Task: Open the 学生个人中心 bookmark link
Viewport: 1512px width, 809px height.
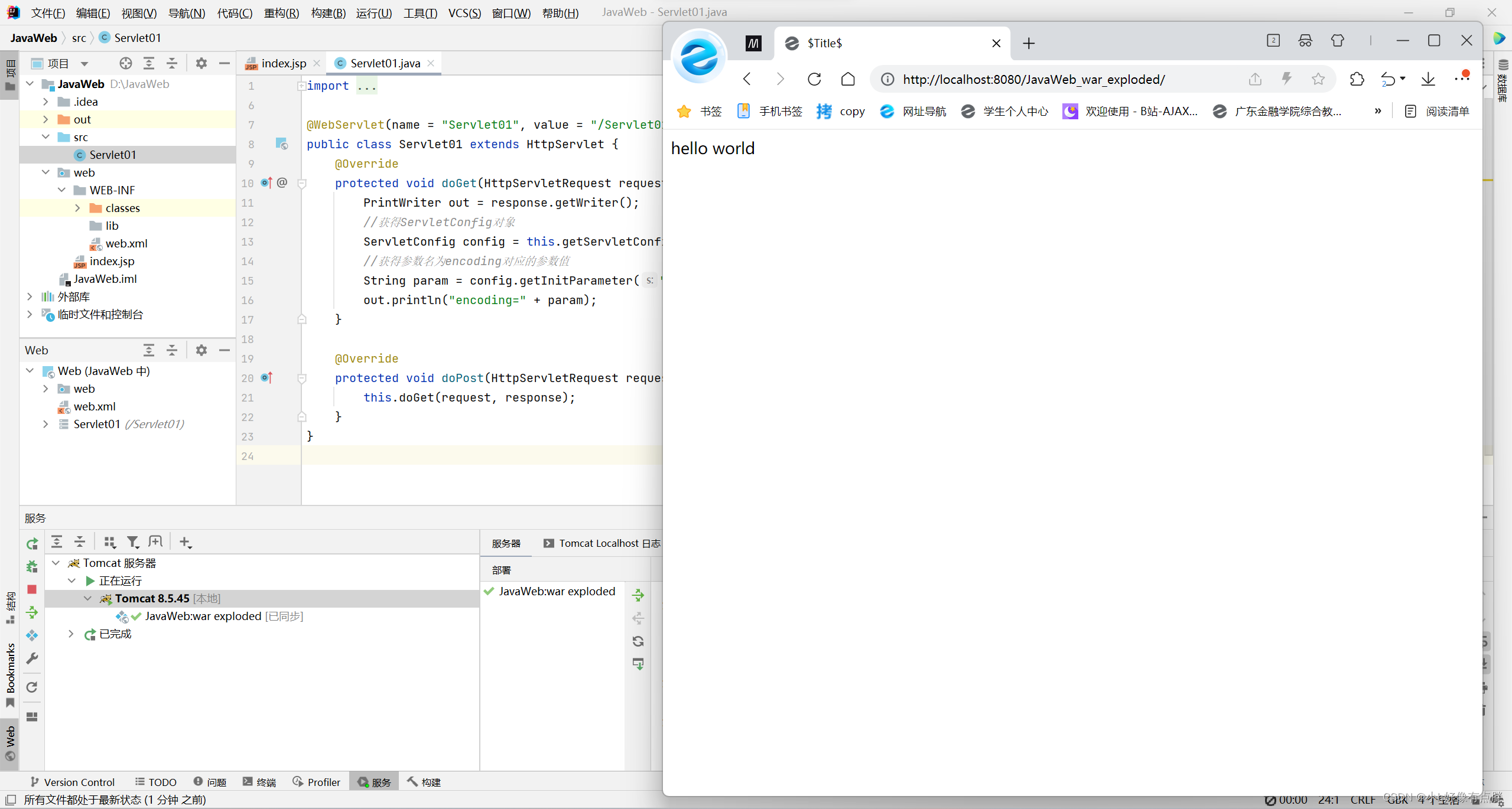Action: [x=1015, y=111]
